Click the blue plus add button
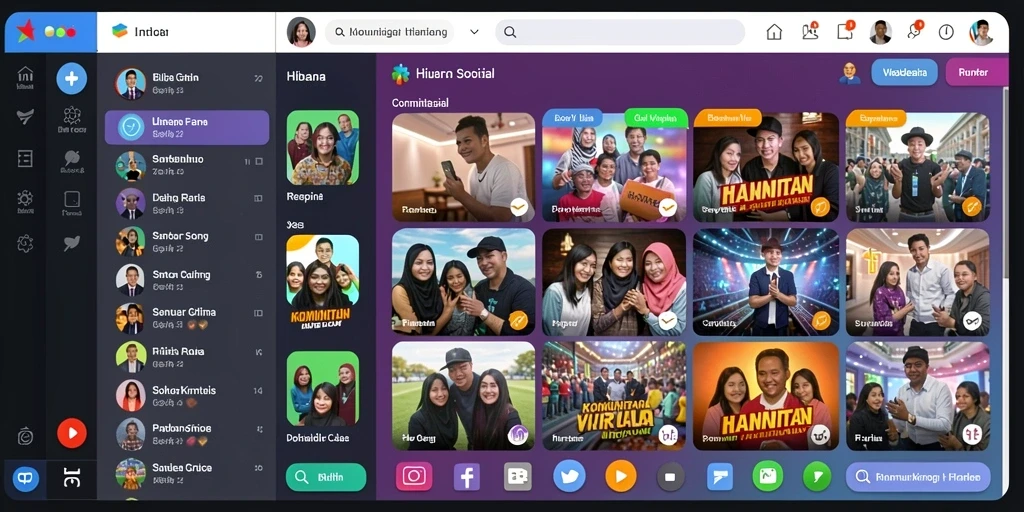The width and height of the screenshot is (1024, 512). point(71,79)
